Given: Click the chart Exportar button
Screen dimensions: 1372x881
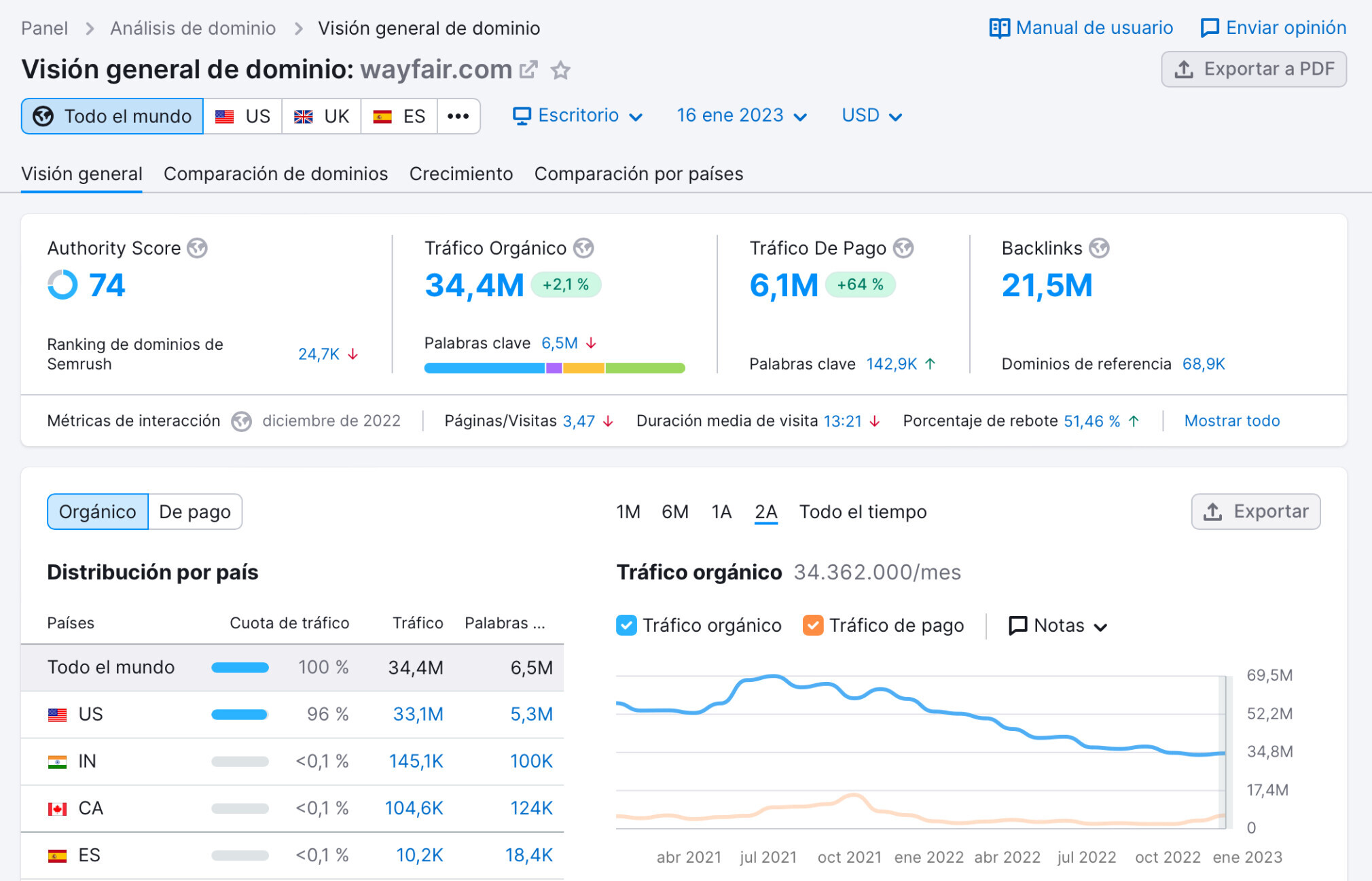Looking at the screenshot, I should 1256,511.
